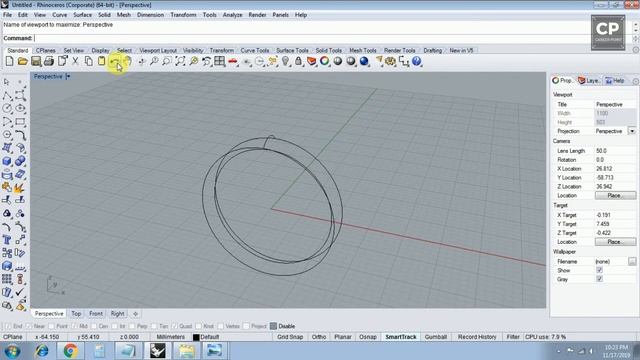Toggle the wallpaper Show checkbox

click(x=599, y=270)
